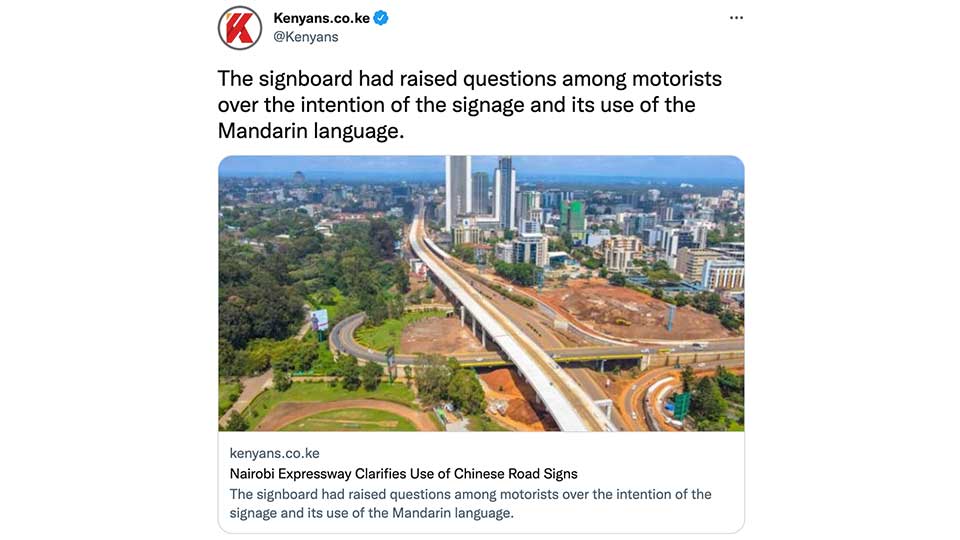Open the @Kenyans handle
Viewport: 960px width, 540px height.
(x=306, y=37)
